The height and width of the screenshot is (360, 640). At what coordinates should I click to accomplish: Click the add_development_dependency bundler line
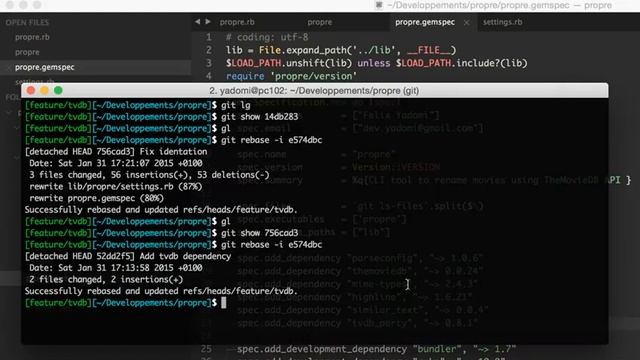click(376, 349)
